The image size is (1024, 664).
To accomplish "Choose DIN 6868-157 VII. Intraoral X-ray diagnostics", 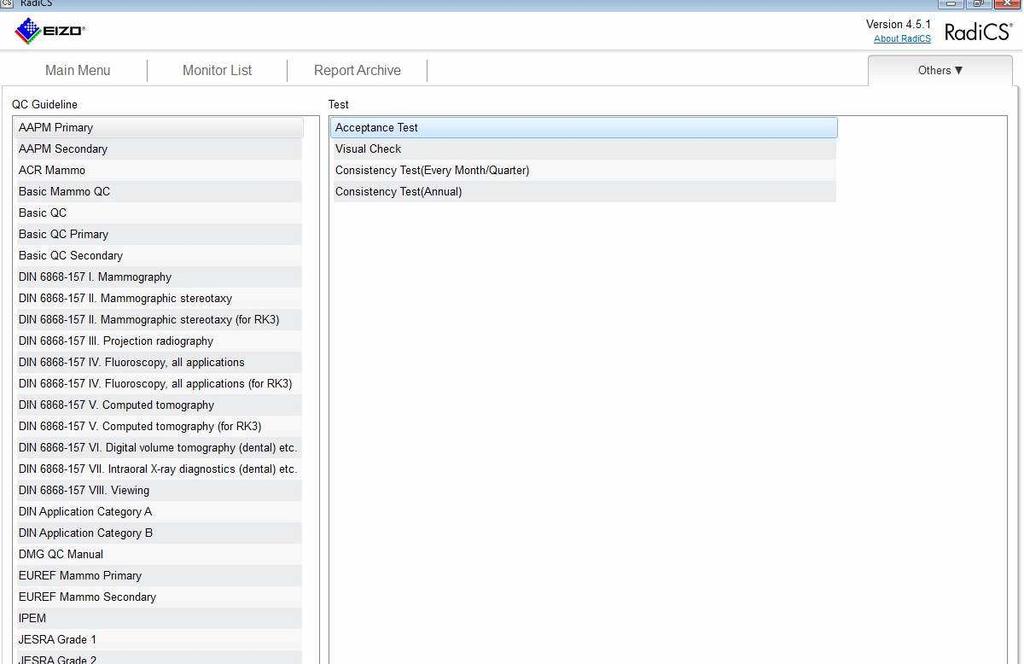I will (x=159, y=469).
